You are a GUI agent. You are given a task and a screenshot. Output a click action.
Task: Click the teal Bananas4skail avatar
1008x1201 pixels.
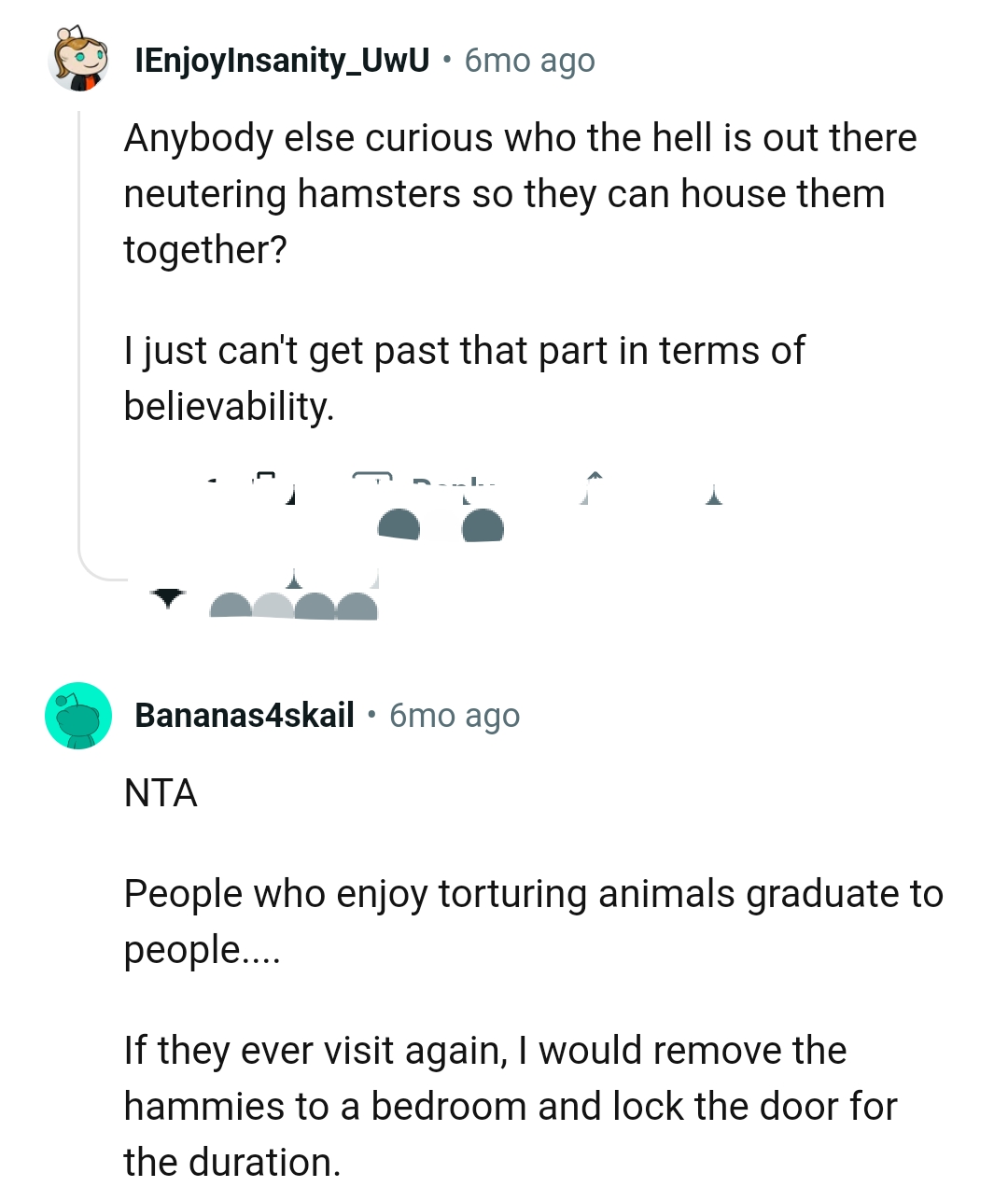[78, 716]
